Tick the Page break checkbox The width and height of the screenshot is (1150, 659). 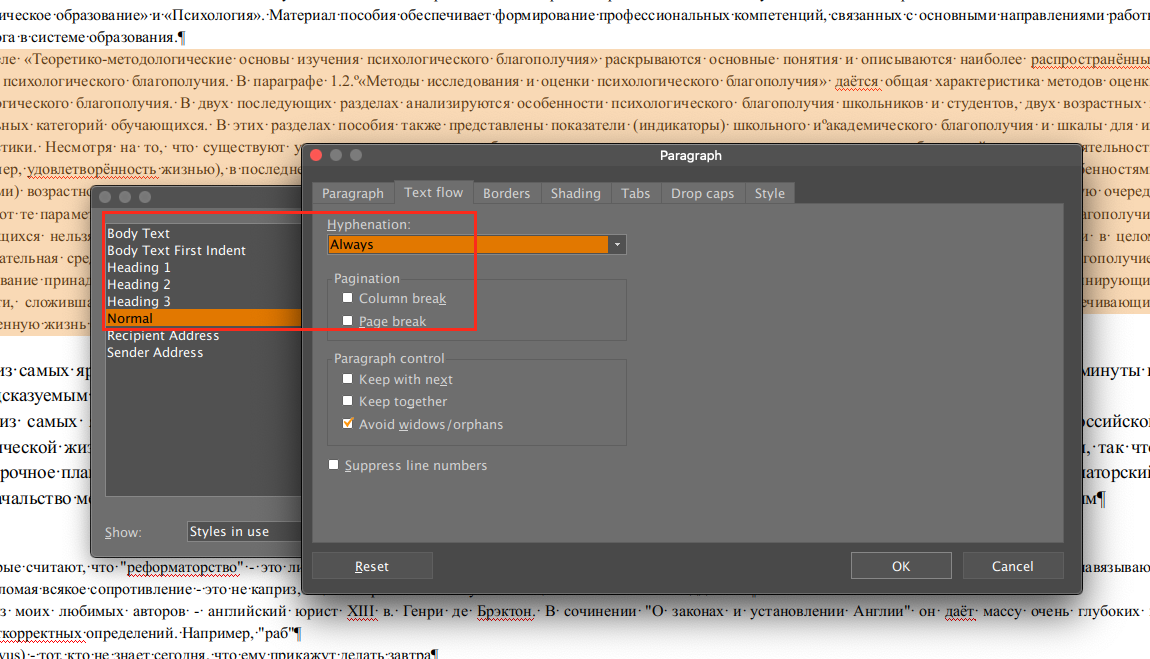click(348, 321)
